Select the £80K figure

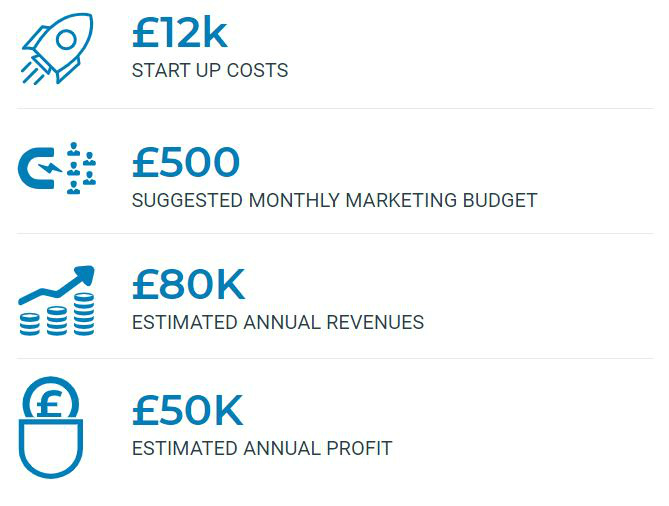[188, 286]
